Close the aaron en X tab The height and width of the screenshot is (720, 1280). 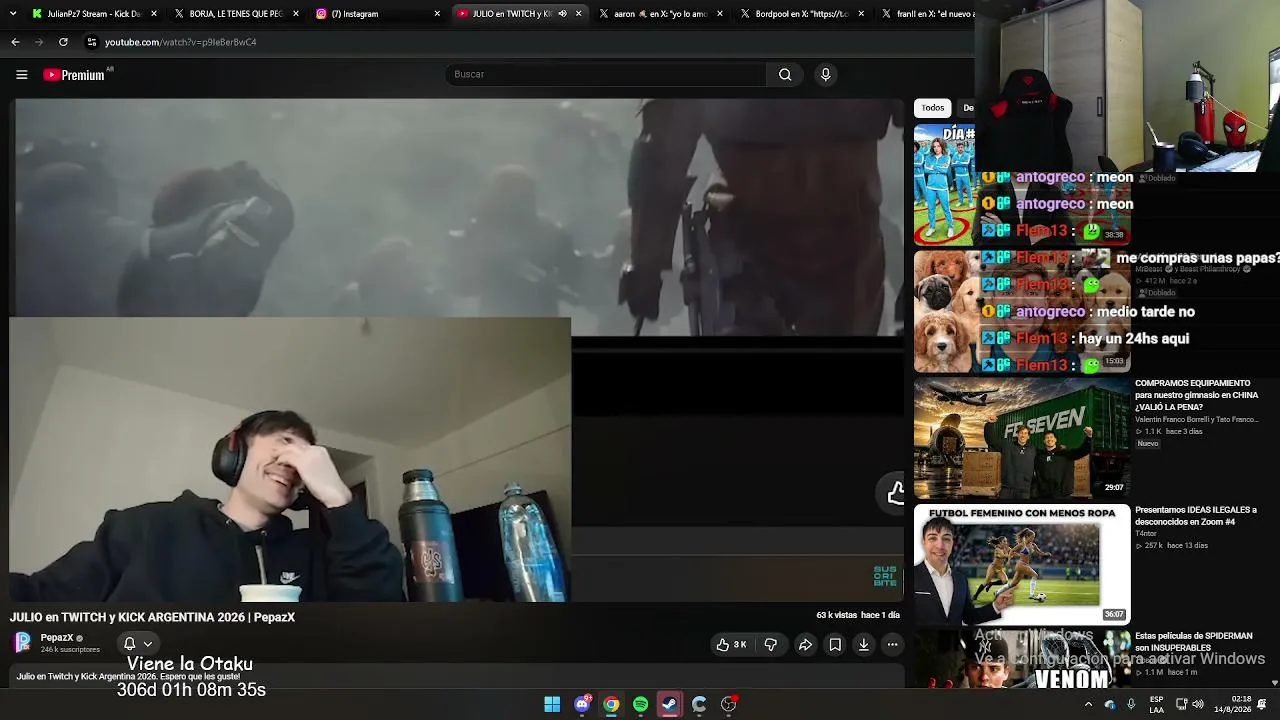pos(720,14)
